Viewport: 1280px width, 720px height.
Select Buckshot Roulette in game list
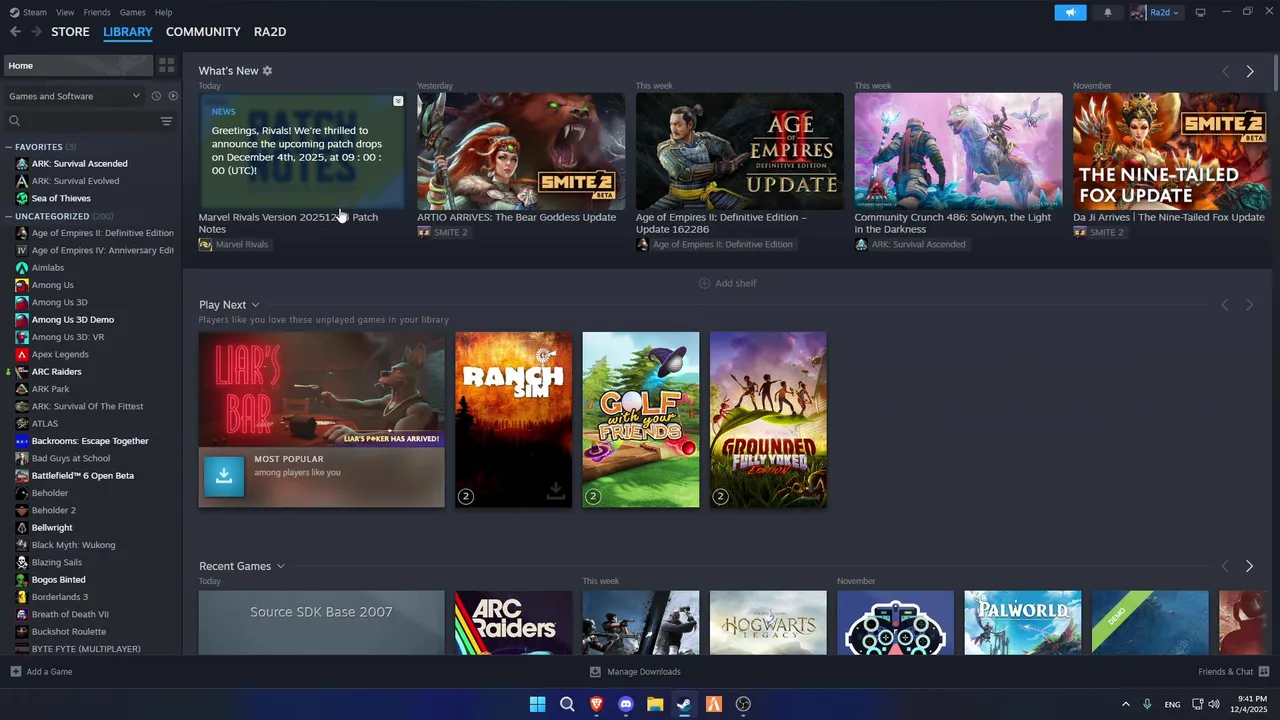tap(69, 632)
